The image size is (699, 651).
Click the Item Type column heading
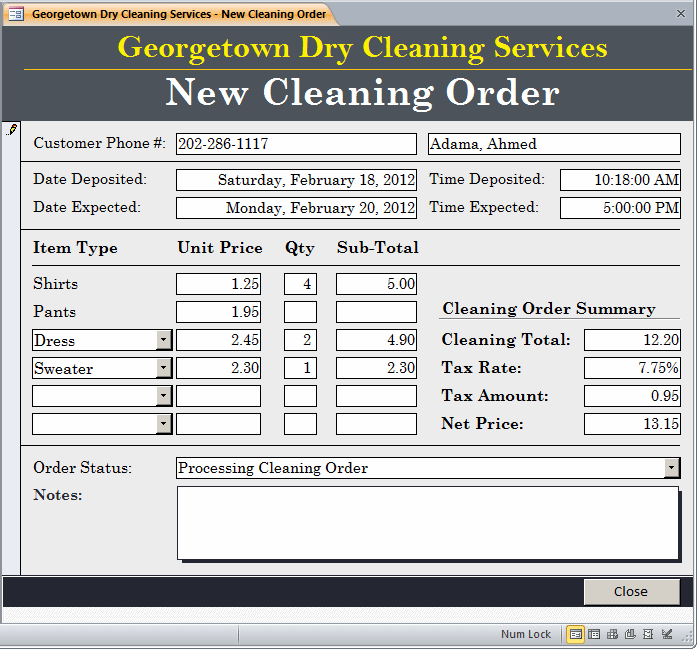coord(75,248)
